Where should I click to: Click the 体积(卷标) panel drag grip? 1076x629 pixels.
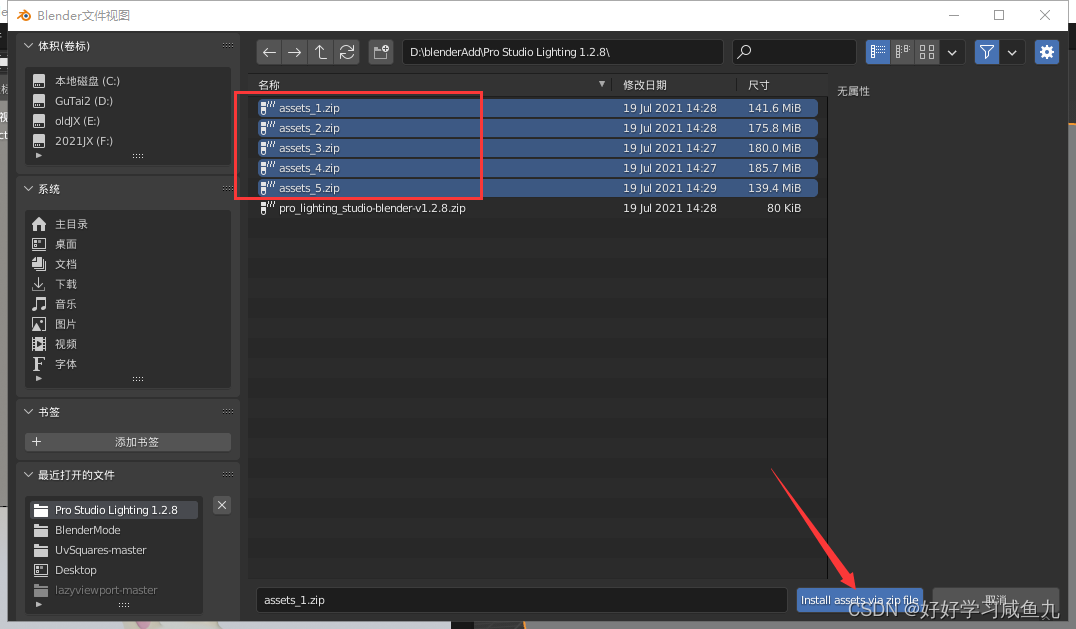click(x=228, y=46)
